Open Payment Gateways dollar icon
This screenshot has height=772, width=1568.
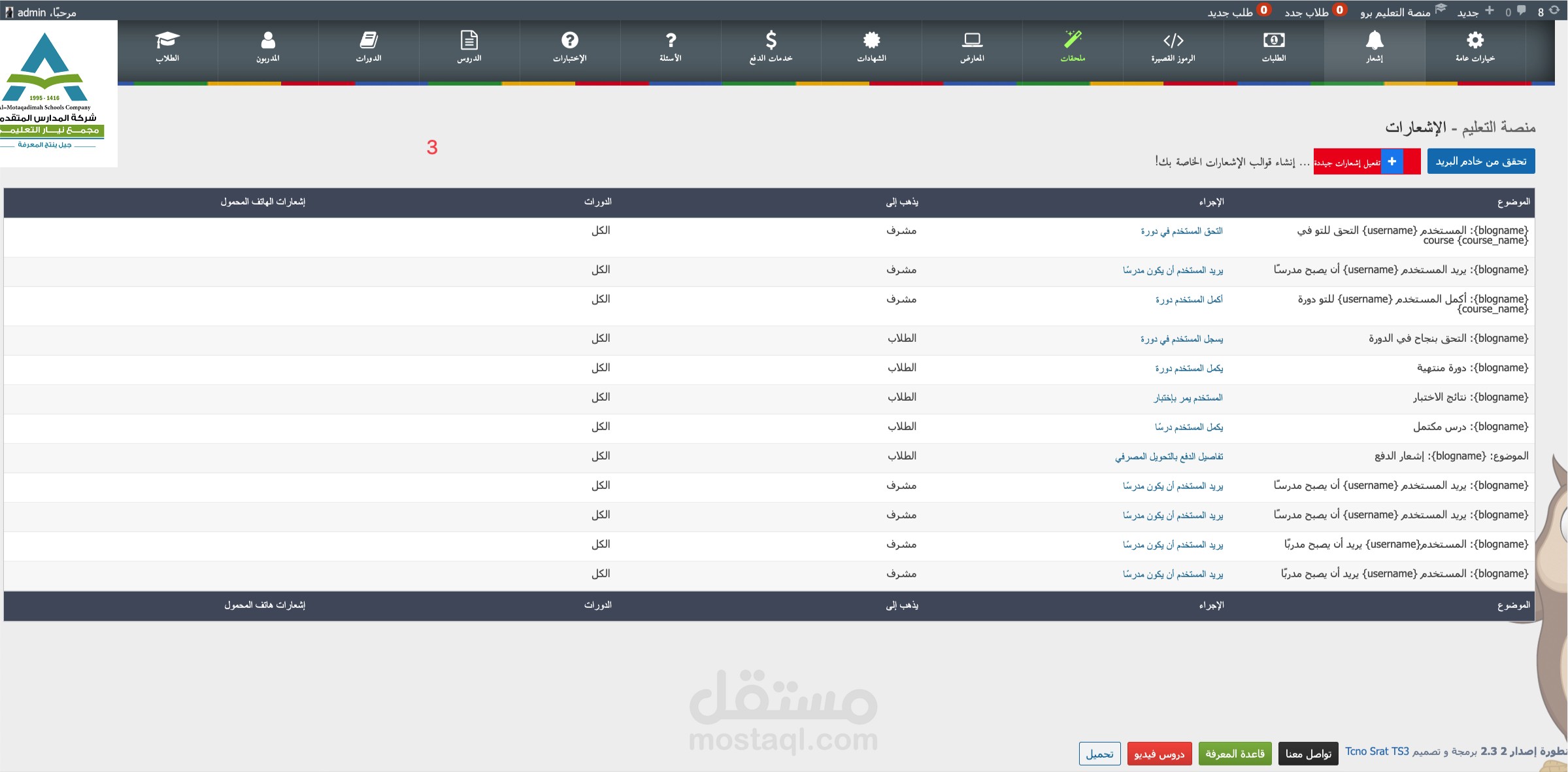[771, 41]
